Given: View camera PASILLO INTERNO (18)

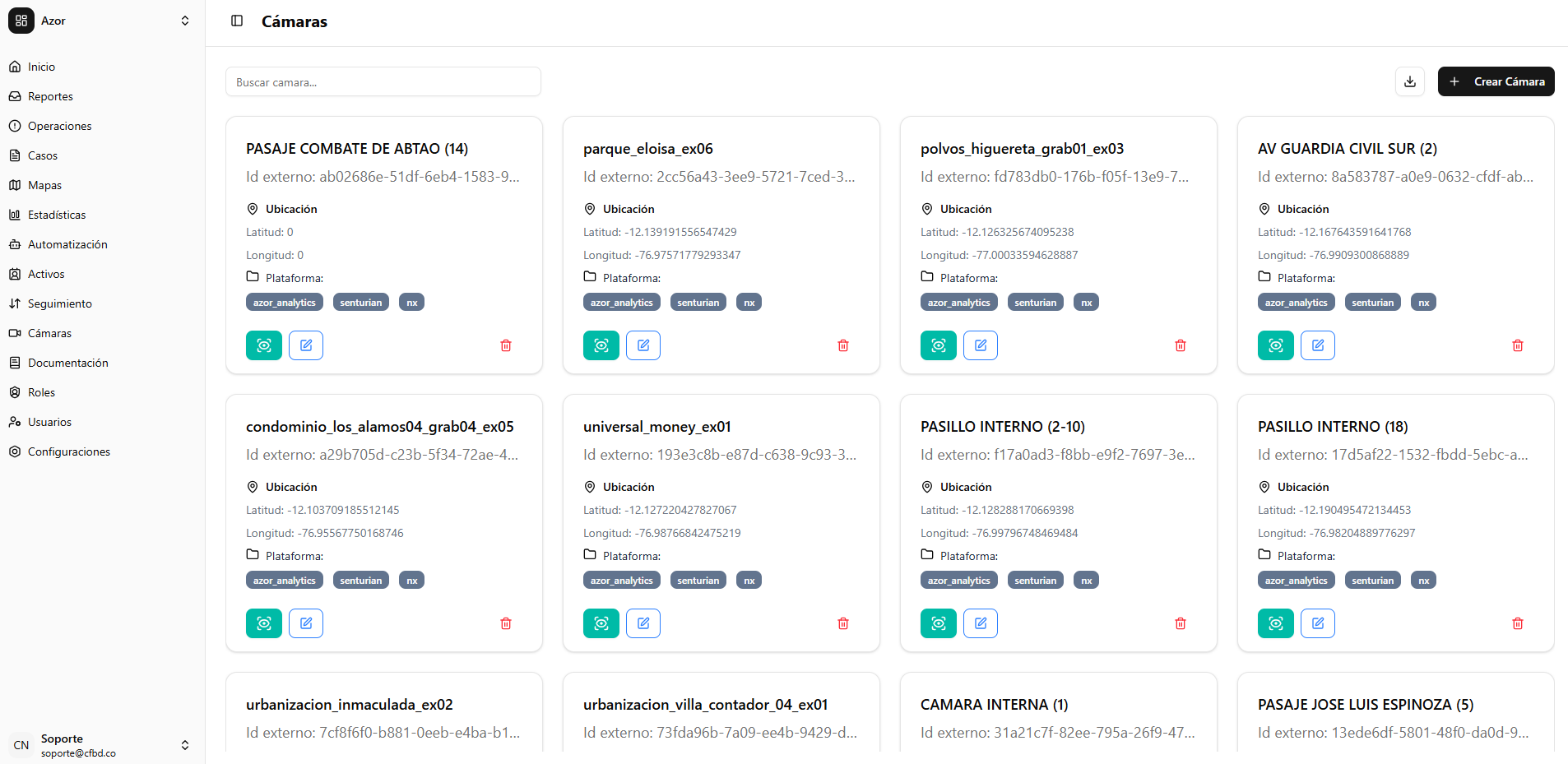Looking at the screenshot, I should (x=1276, y=623).
